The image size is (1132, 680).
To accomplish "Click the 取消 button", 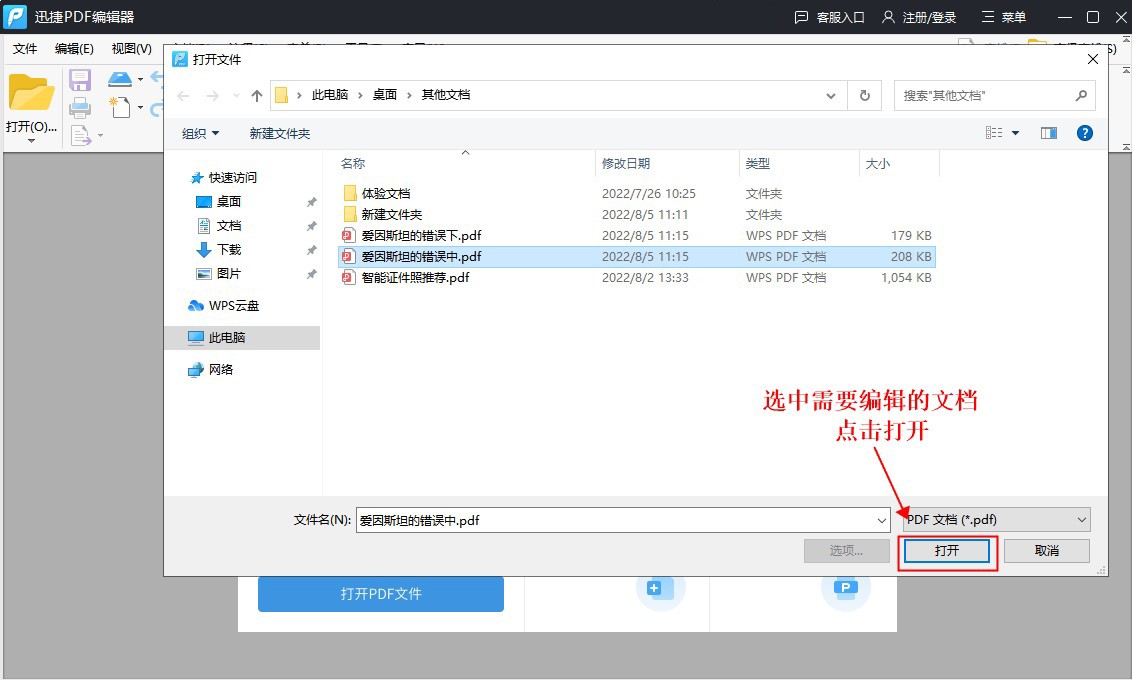I will (1046, 550).
